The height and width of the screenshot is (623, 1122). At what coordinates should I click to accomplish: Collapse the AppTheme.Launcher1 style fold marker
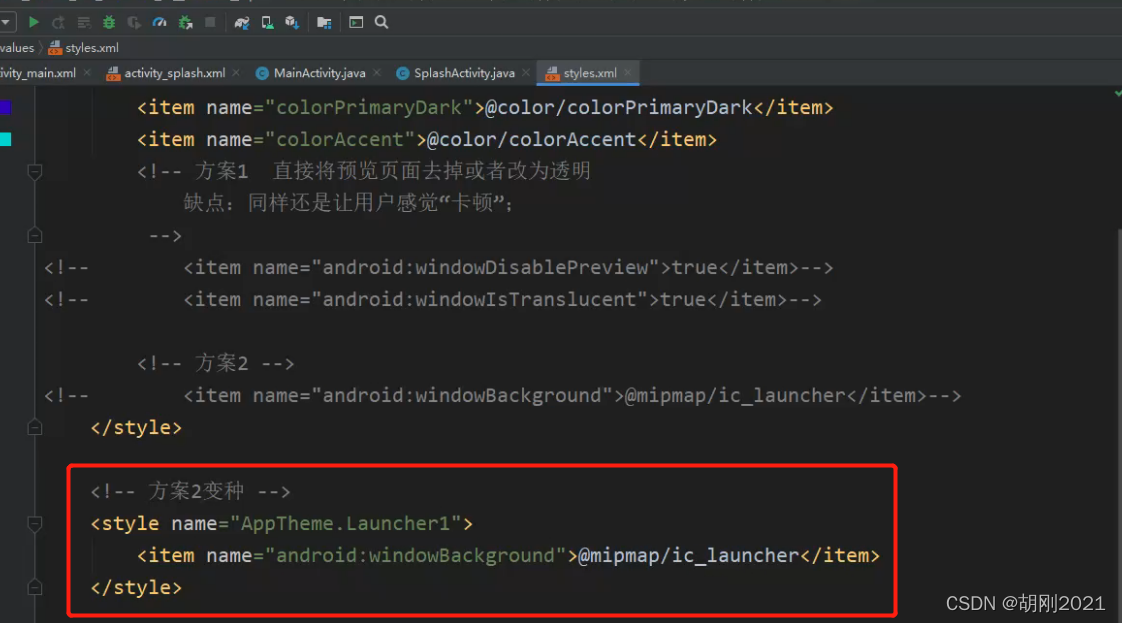pyautogui.click(x=34, y=524)
